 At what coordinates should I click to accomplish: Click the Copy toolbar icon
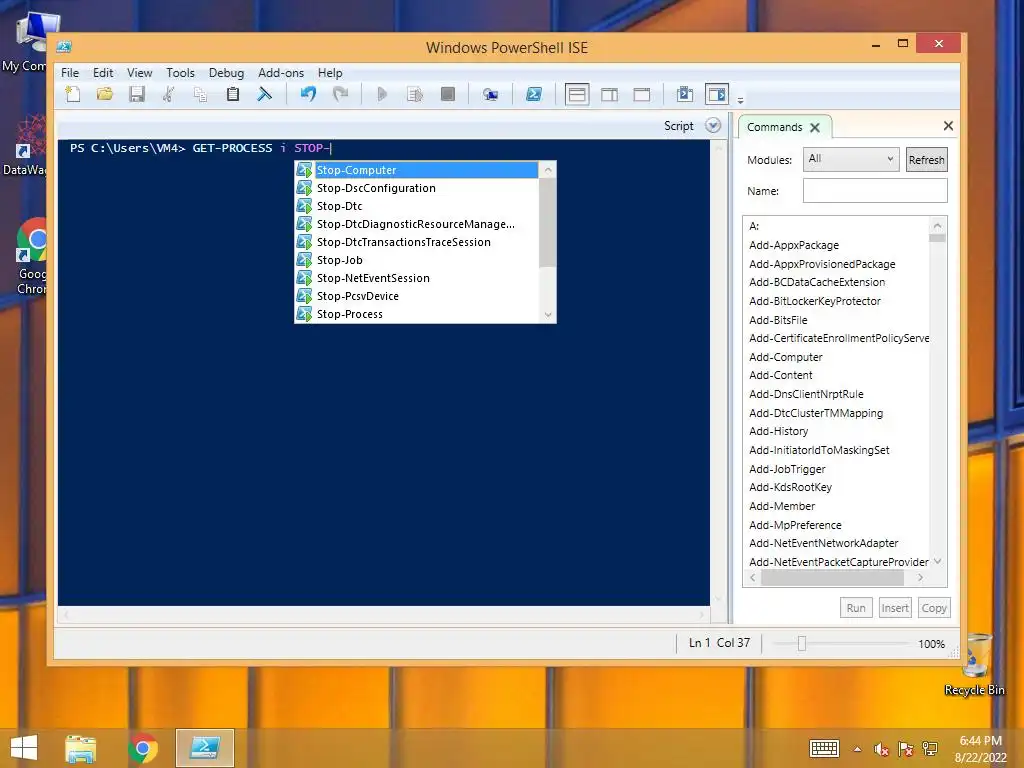200,95
